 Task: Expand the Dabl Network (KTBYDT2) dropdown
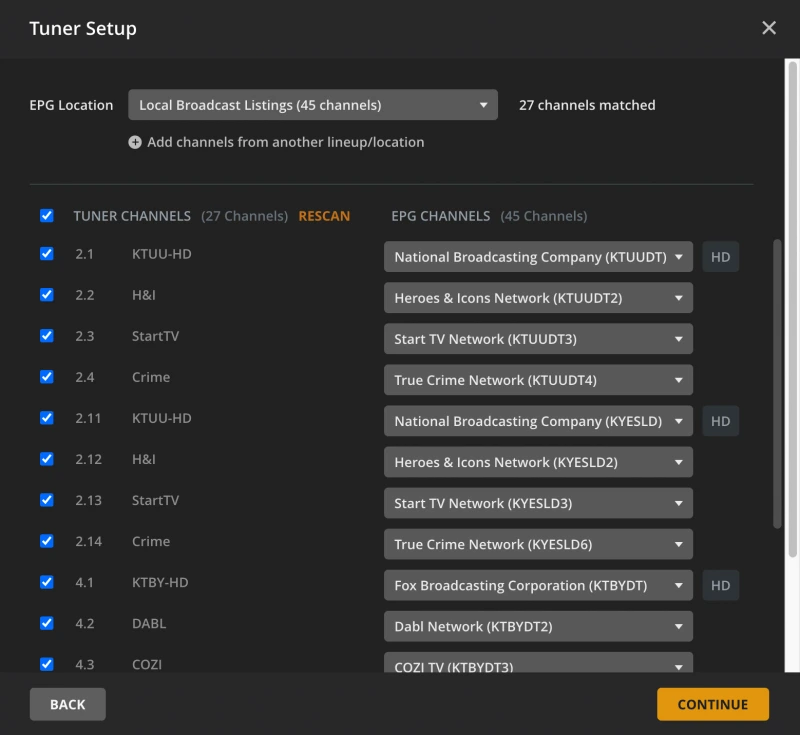tap(538, 627)
